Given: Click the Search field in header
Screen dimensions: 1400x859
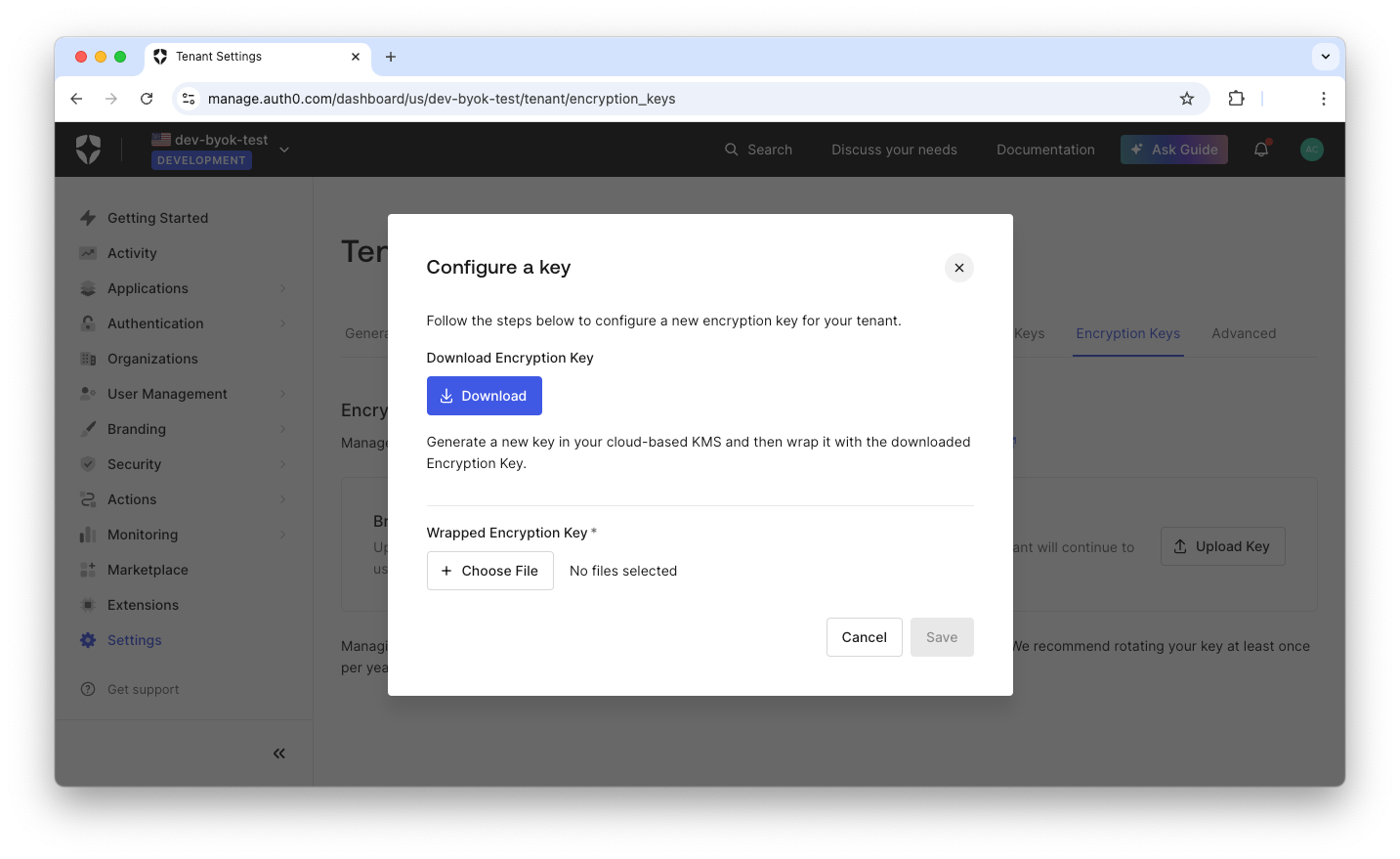Looking at the screenshot, I should coord(758,150).
